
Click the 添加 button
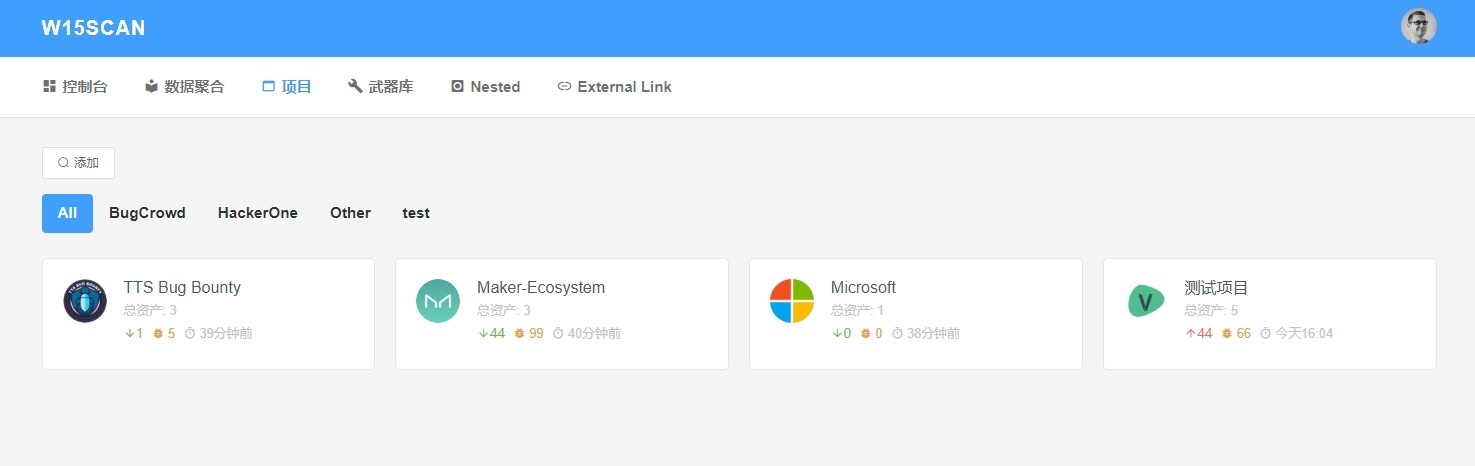[x=78, y=163]
